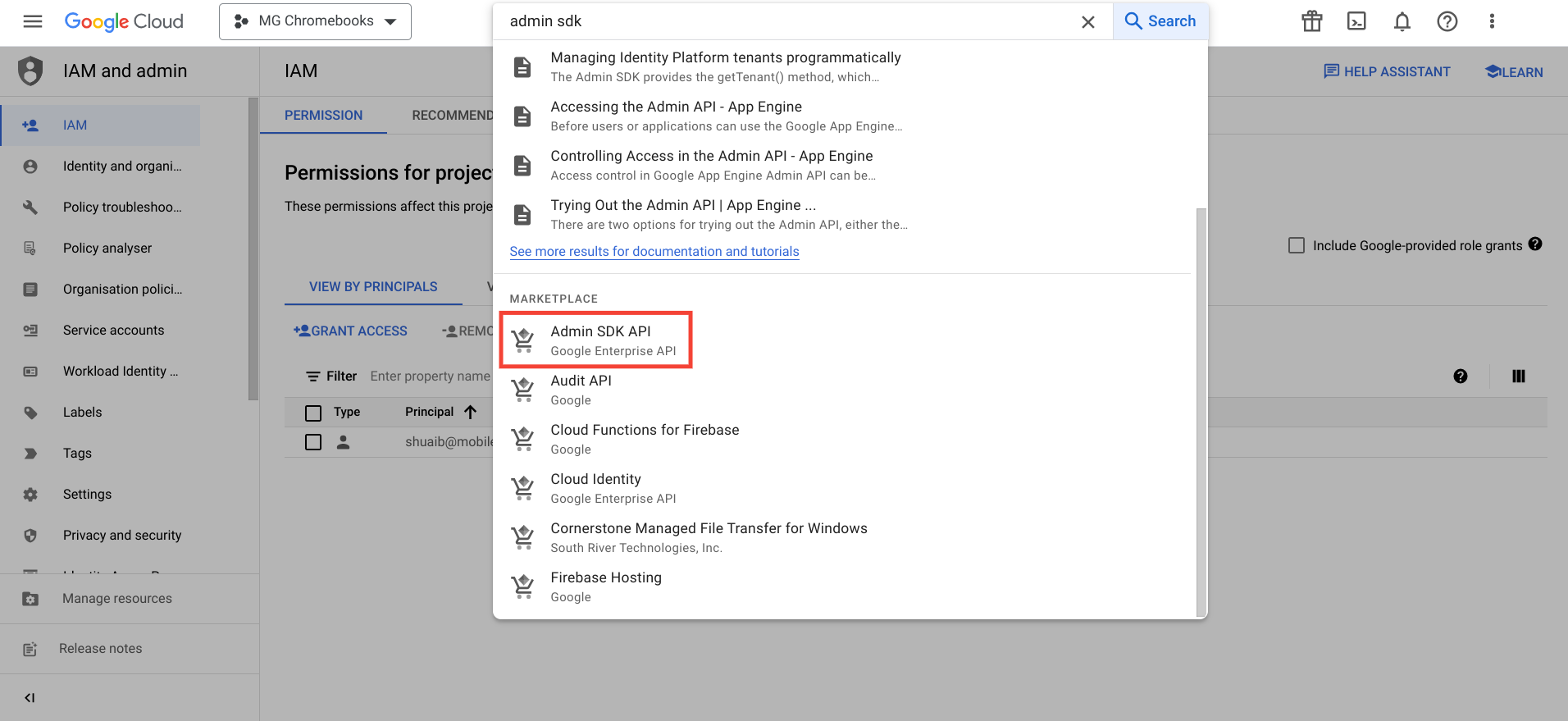
Task: Click the Filter icon label
Action: point(331,376)
